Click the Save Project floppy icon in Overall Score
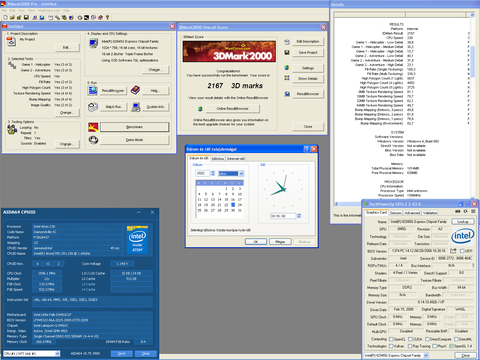Viewport: 480px width, 360px height. (287, 52)
